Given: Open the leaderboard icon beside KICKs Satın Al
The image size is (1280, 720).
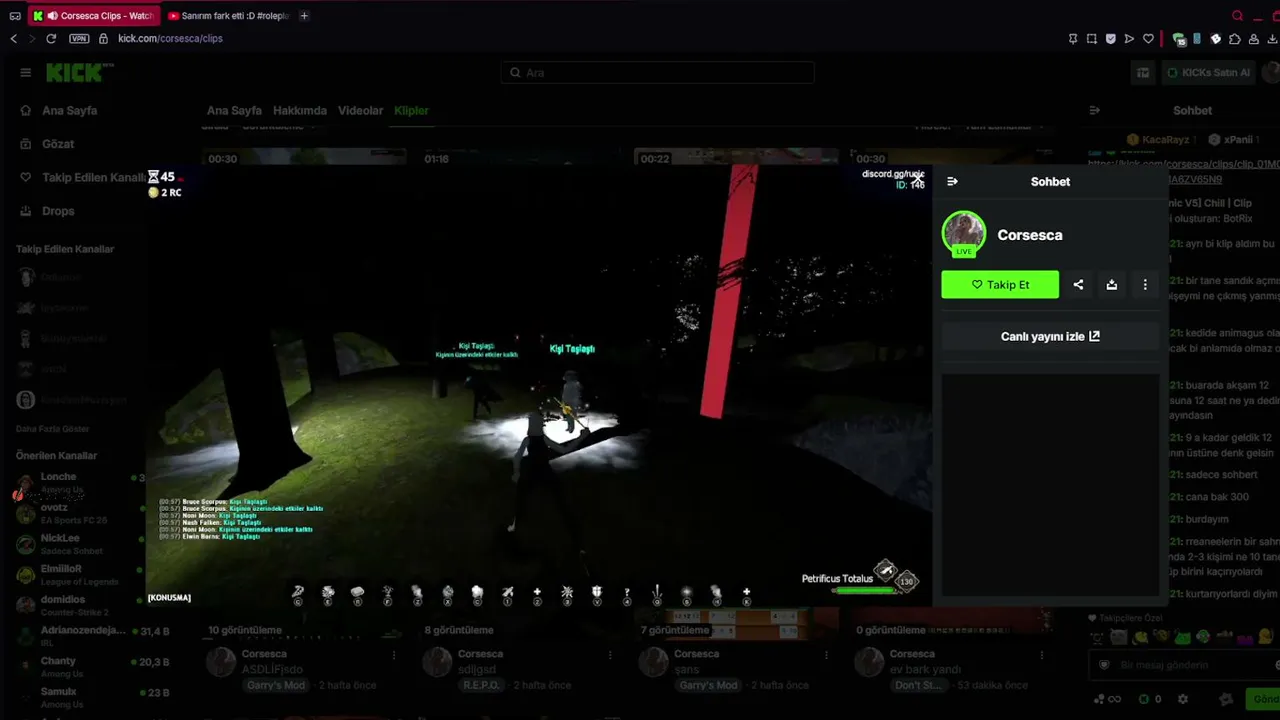Looking at the screenshot, I should (1143, 73).
